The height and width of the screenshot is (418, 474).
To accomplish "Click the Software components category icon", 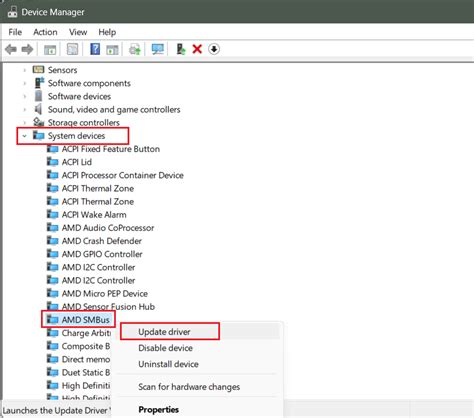I will 39,83.
